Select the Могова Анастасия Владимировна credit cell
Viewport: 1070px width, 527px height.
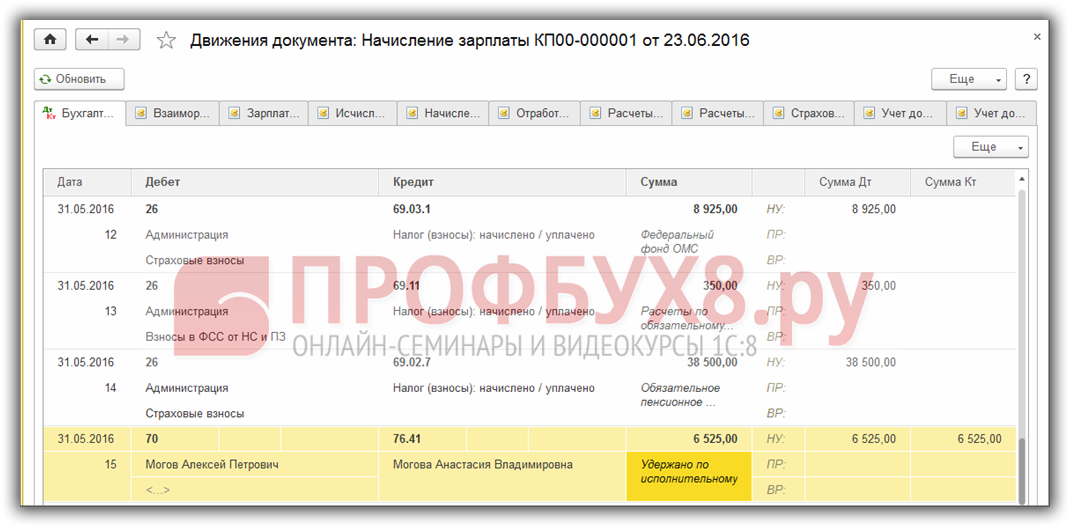click(502, 464)
